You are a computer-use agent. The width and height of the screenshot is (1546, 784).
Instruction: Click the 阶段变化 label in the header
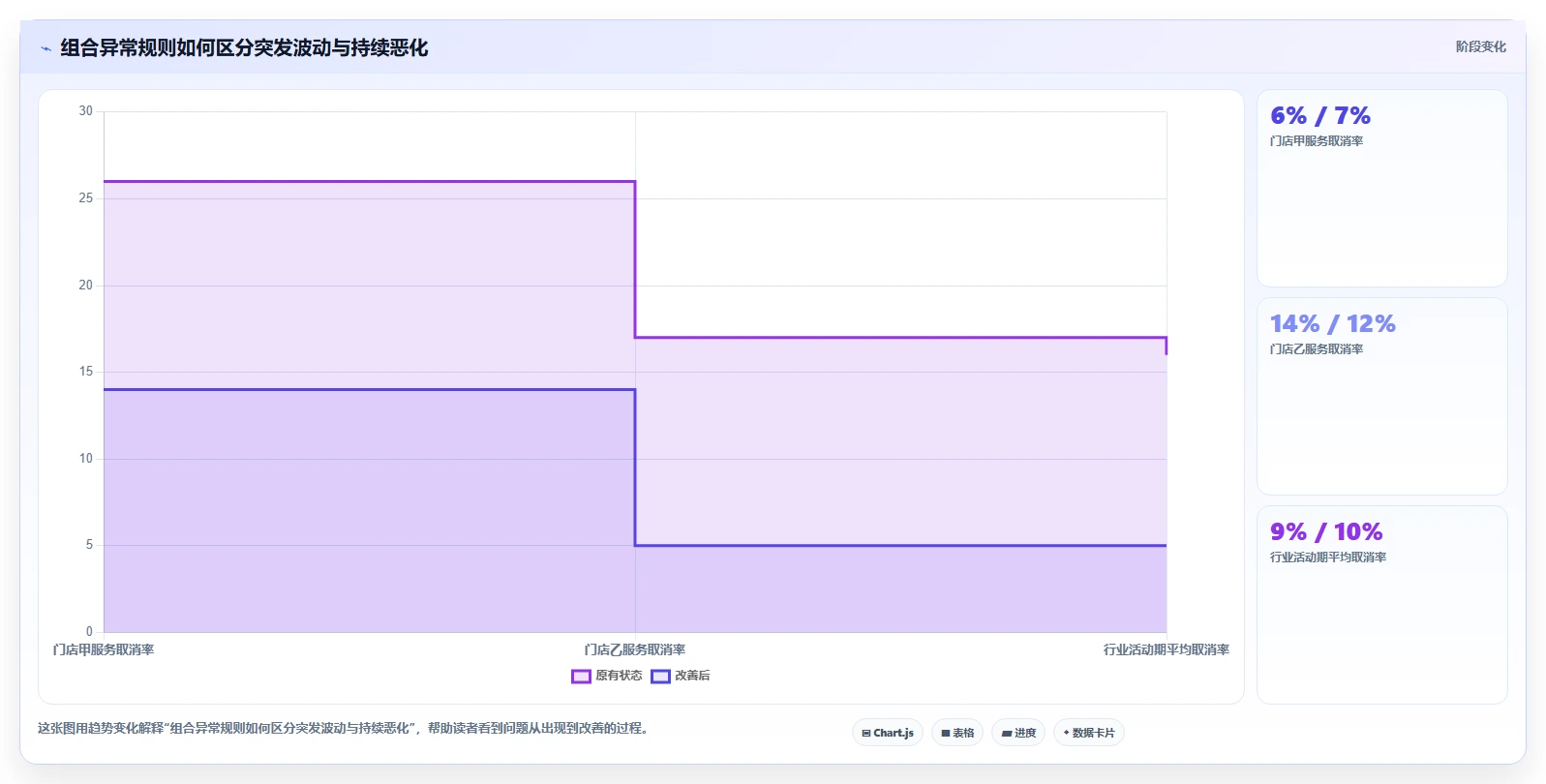point(1480,46)
